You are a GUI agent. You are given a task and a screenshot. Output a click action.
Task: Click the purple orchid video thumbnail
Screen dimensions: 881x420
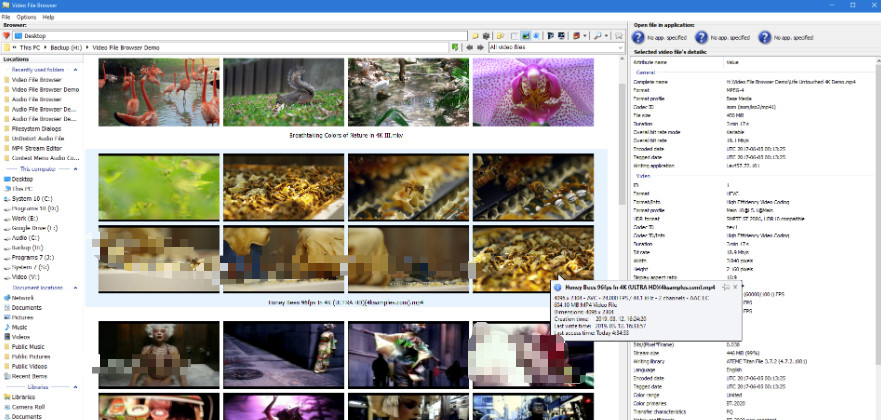(x=533, y=92)
